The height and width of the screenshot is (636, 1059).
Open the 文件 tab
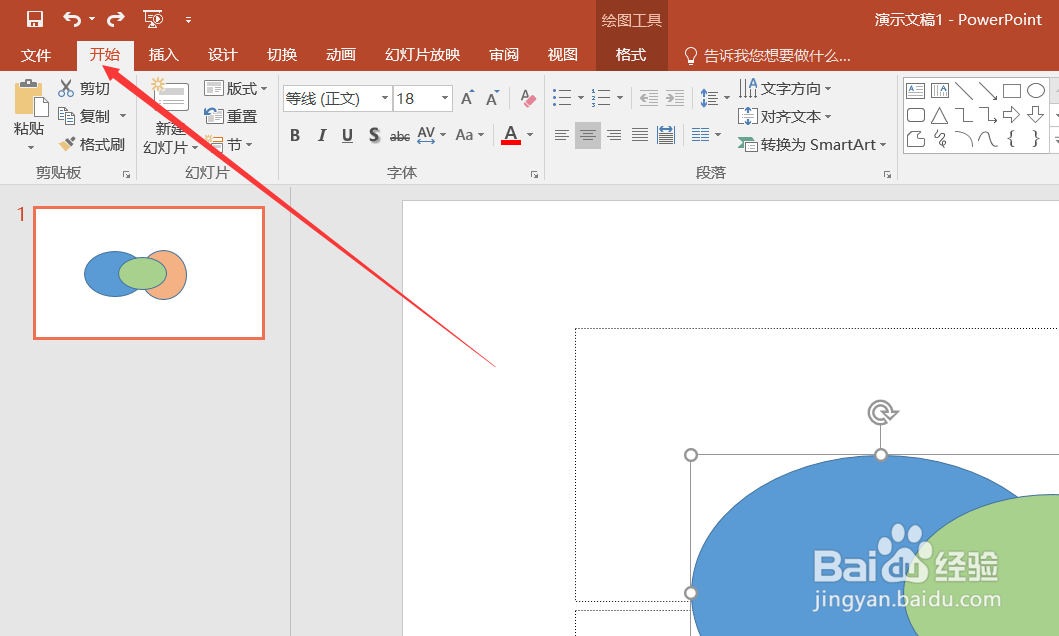(36, 55)
